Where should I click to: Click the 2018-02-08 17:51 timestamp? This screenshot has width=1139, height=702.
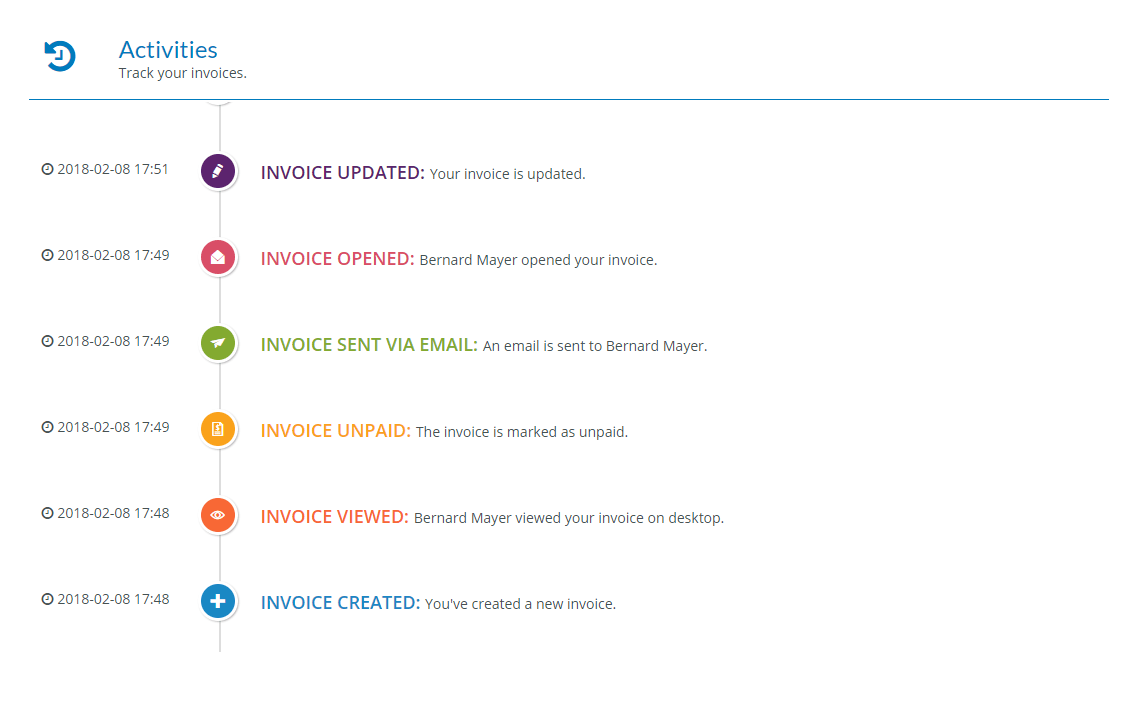pyautogui.click(x=112, y=169)
